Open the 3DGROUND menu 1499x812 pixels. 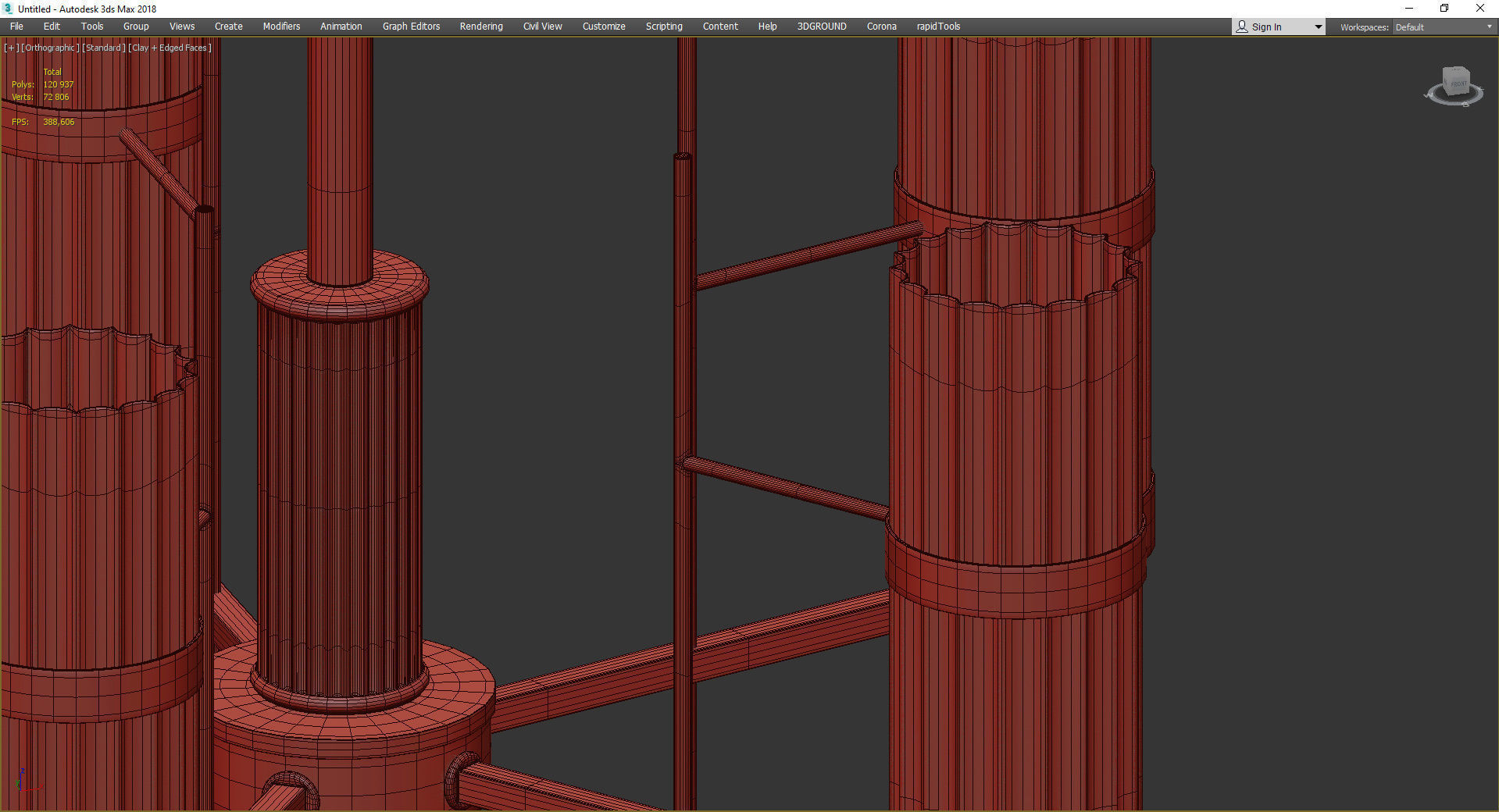coord(822,27)
